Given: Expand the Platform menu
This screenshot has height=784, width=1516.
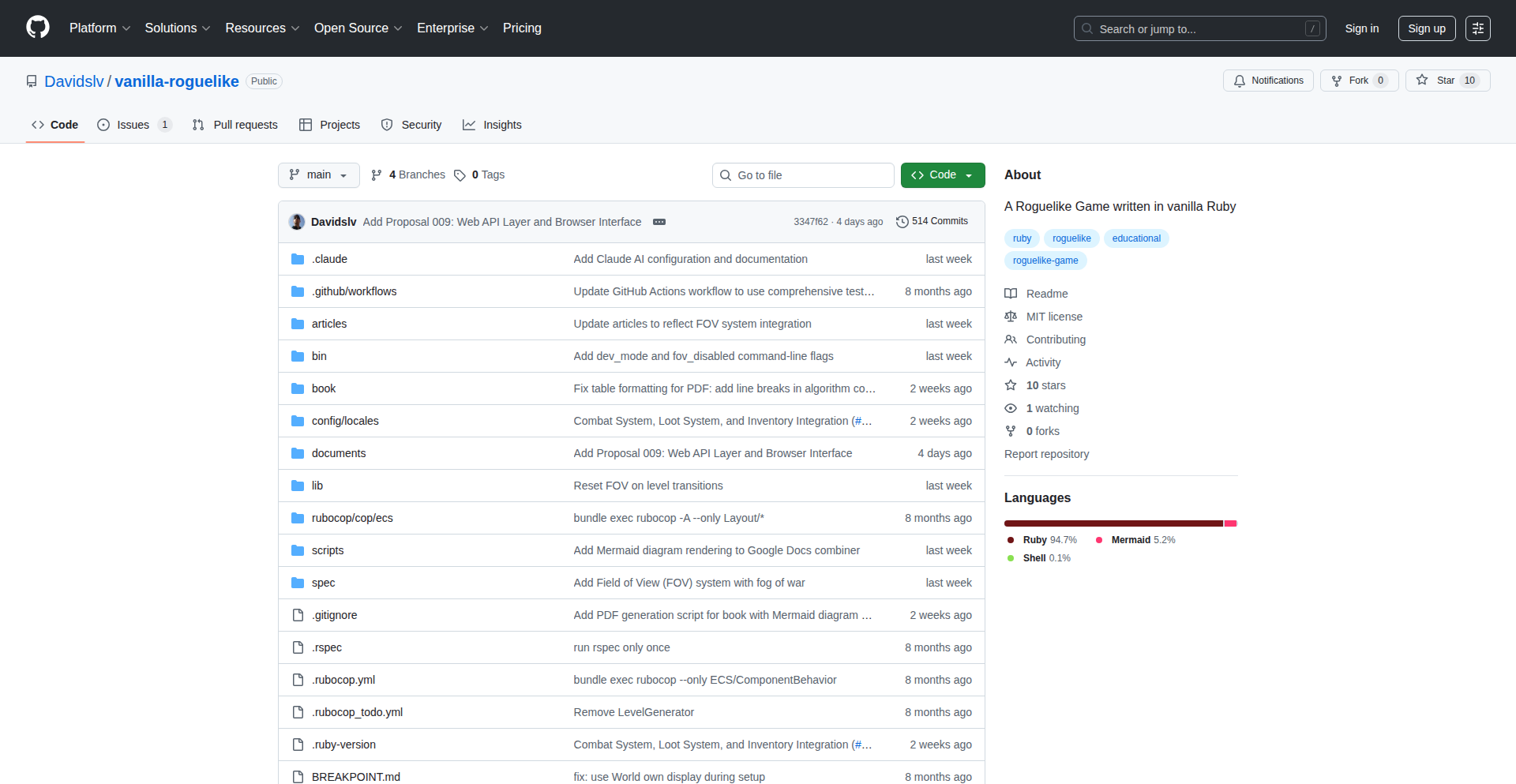Looking at the screenshot, I should [99, 28].
